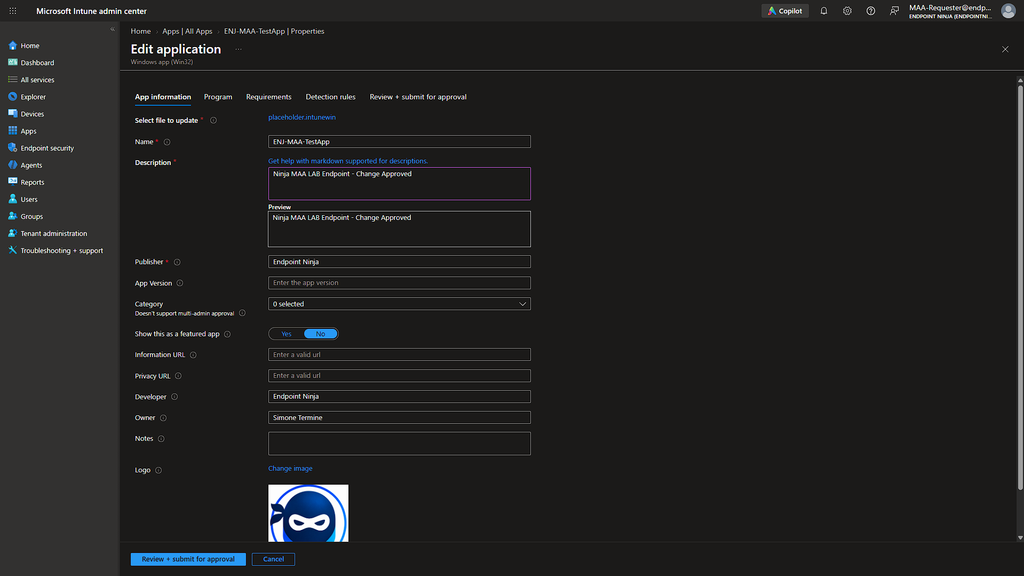Open Devices from the sidebar icon
This screenshot has width=1024, height=576.
[12, 114]
